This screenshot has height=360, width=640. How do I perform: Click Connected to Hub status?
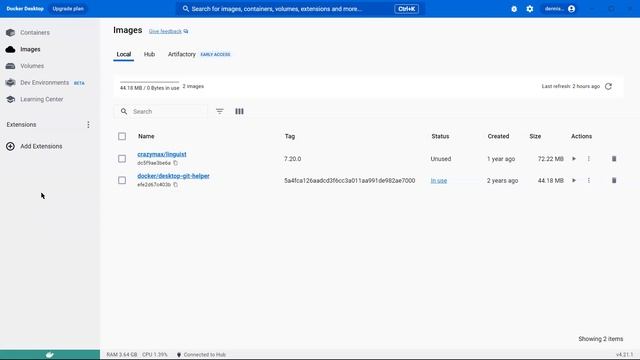(201, 355)
